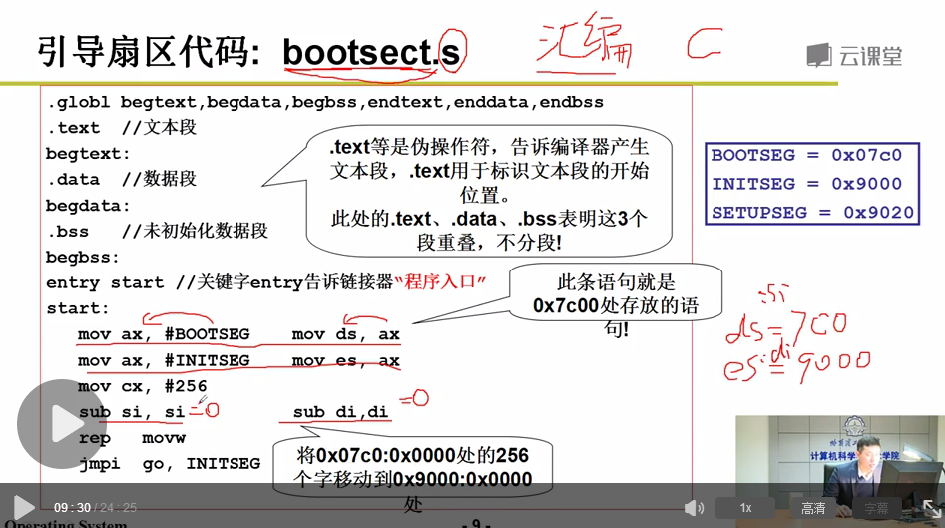945x528 pixels.
Task: Click the 'start:' label line
Action: pos(78,308)
